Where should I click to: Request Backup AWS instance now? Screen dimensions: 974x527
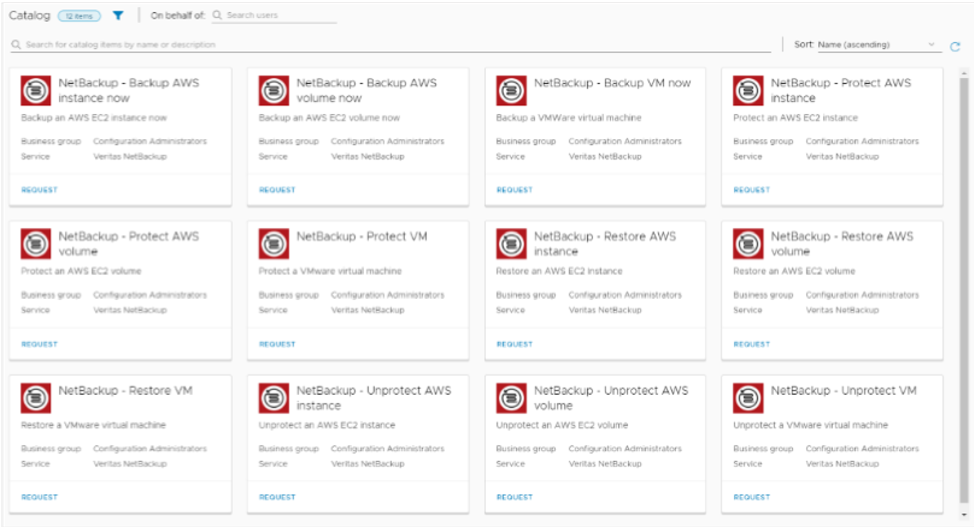click(39, 190)
